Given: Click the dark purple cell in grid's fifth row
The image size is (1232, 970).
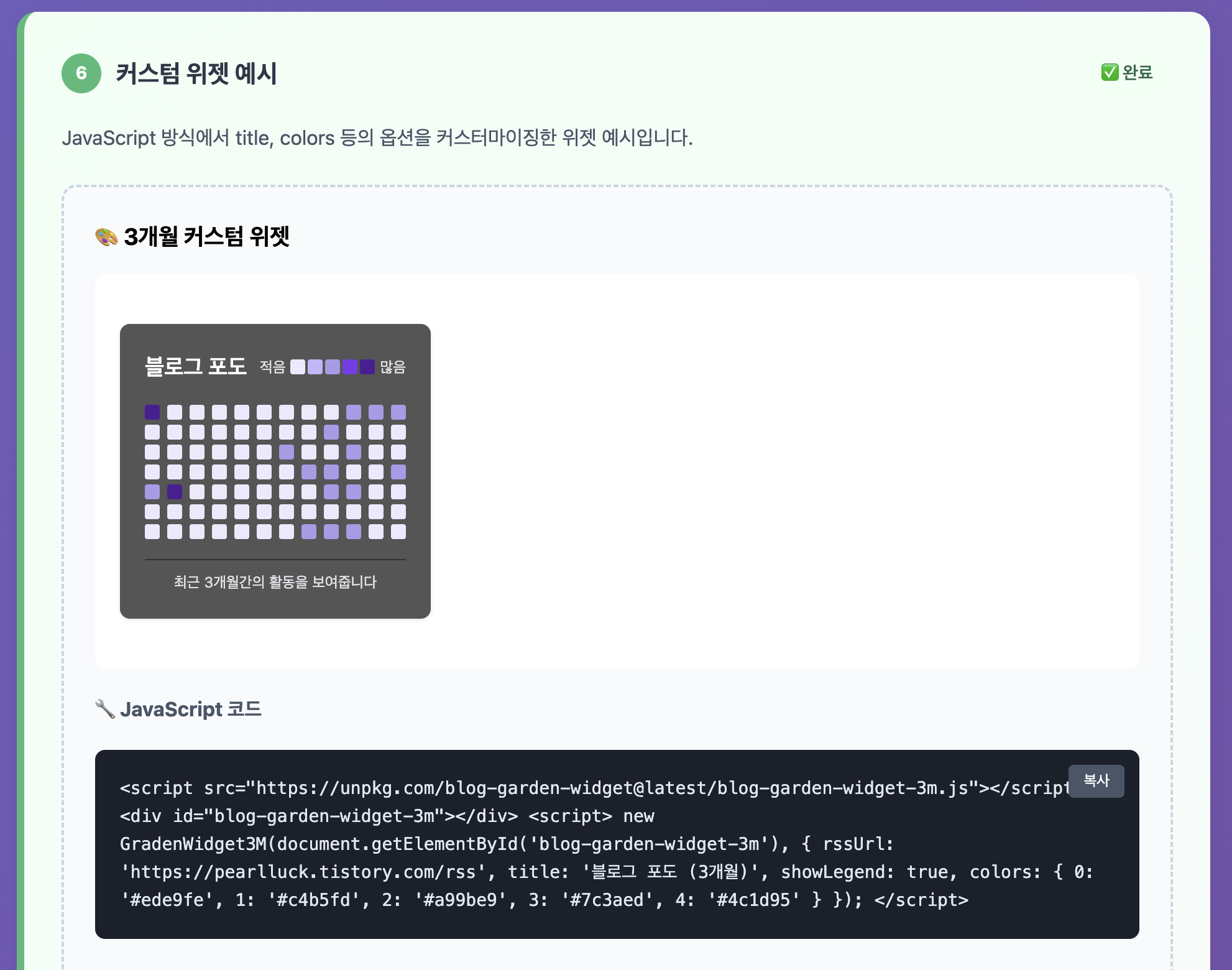Looking at the screenshot, I should click(x=175, y=492).
